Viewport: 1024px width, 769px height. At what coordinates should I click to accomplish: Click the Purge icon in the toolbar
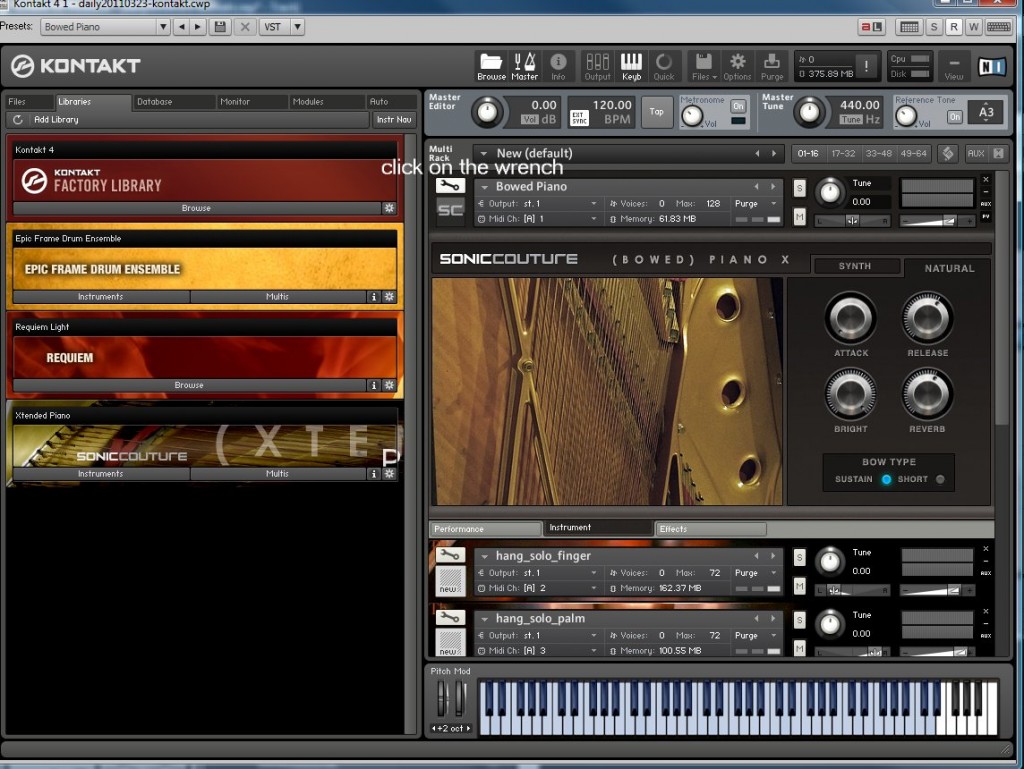point(772,66)
